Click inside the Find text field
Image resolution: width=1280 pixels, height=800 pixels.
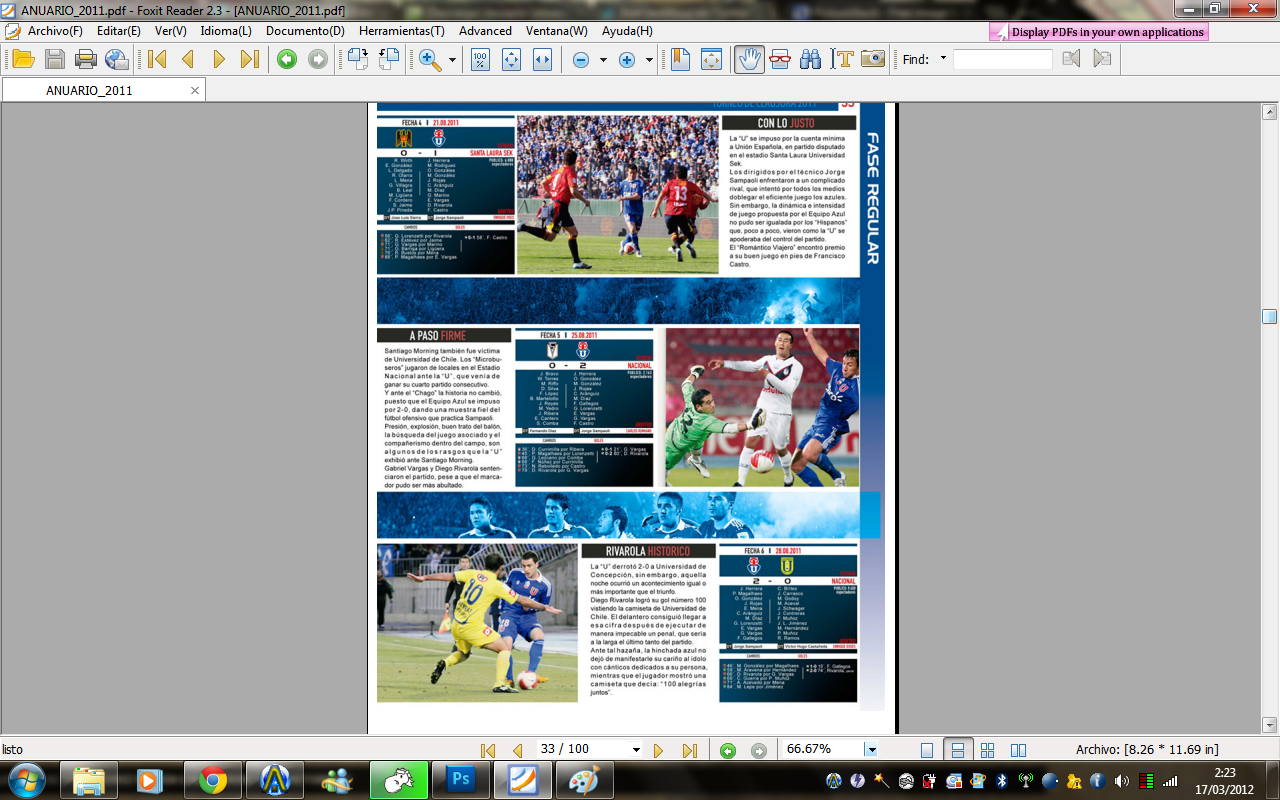point(1003,60)
